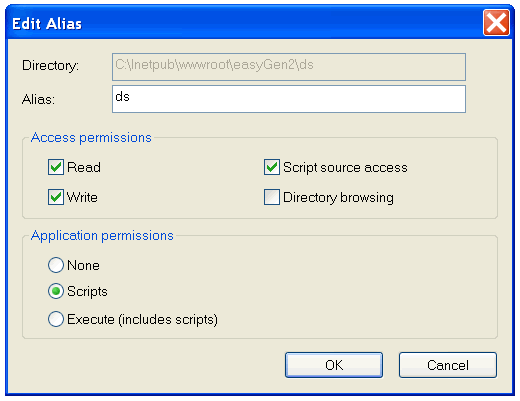Click the Write label text

[82, 197]
